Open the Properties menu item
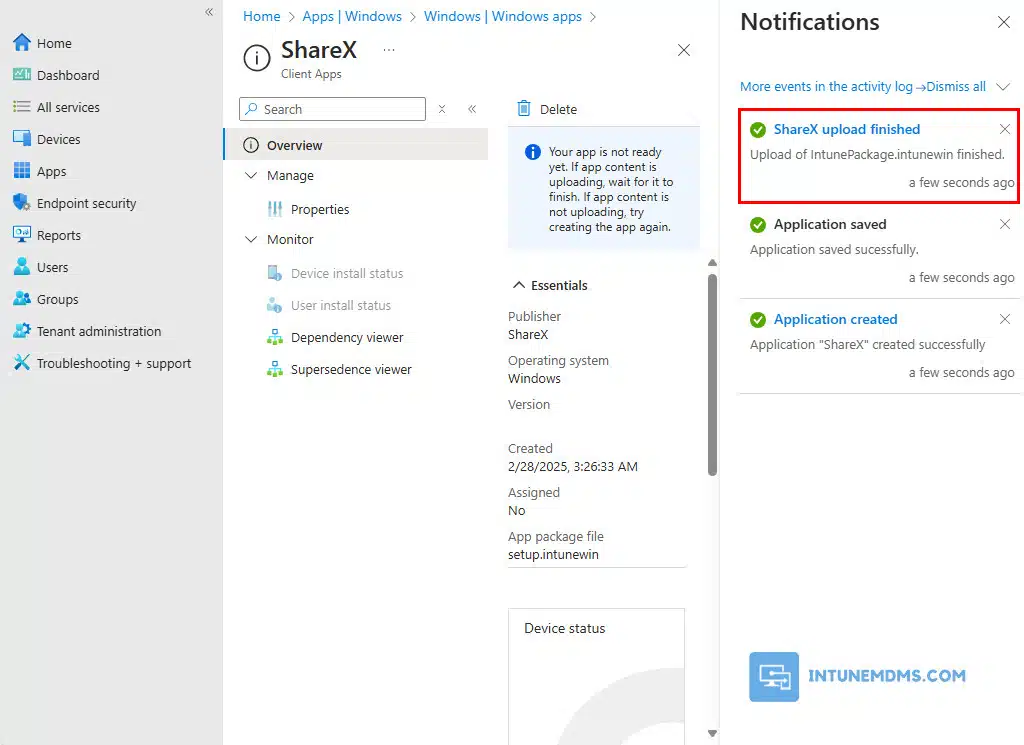 tap(320, 209)
